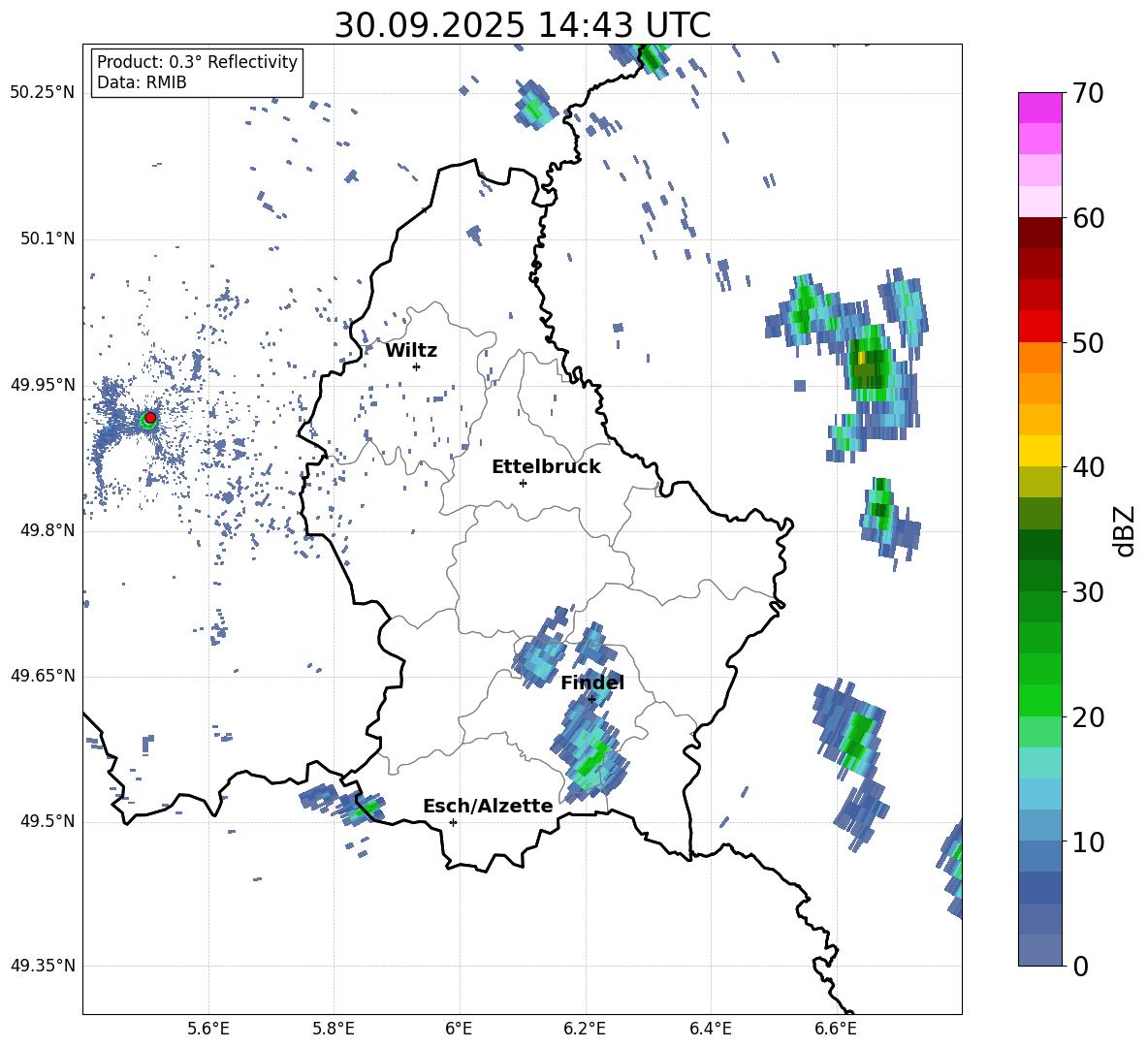Click the 5.6°E longitude label
1148x1048 pixels.
pyautogui.click(x=208, y=1030)
